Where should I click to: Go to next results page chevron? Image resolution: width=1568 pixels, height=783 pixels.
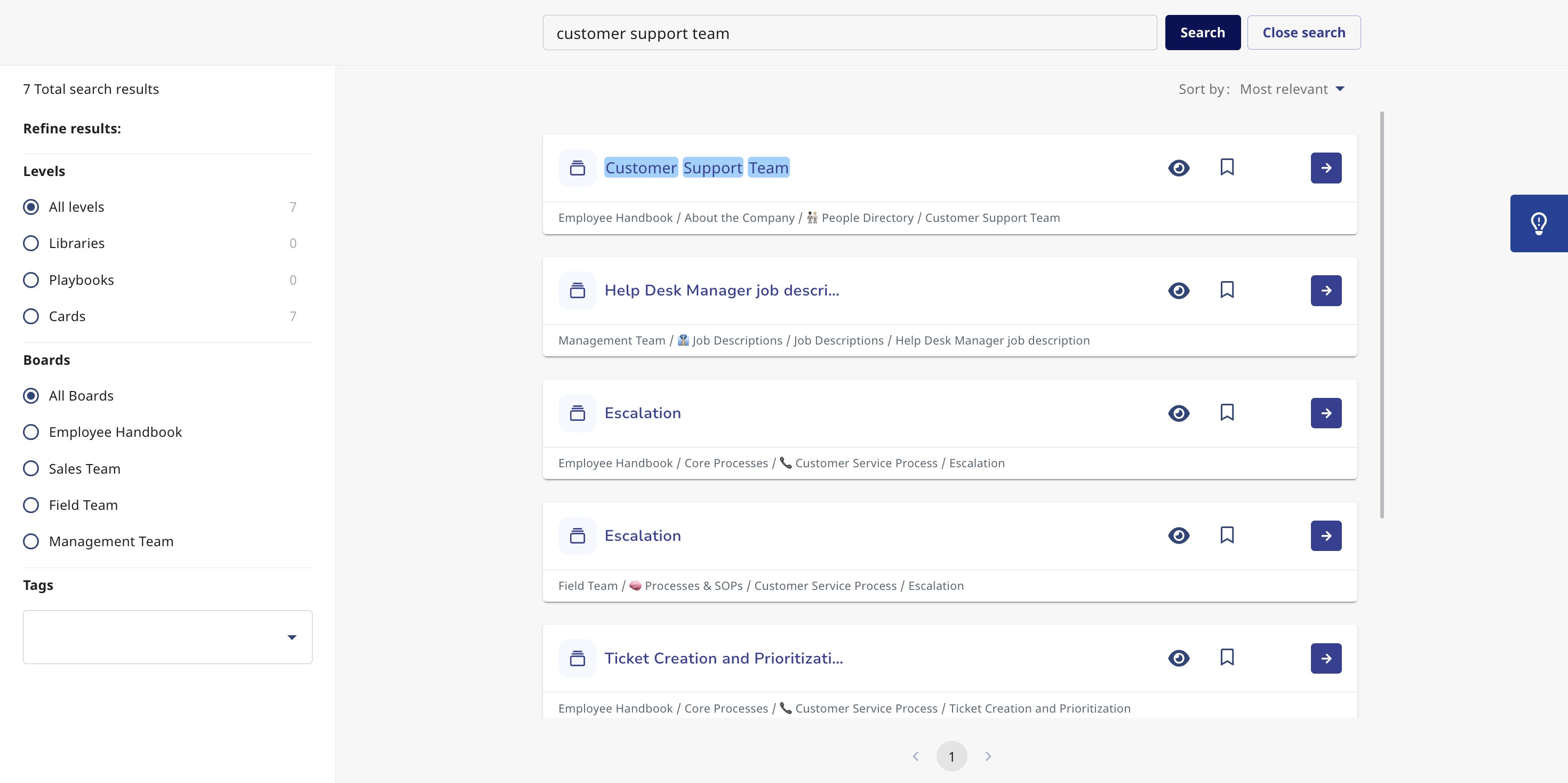(988, 756)
